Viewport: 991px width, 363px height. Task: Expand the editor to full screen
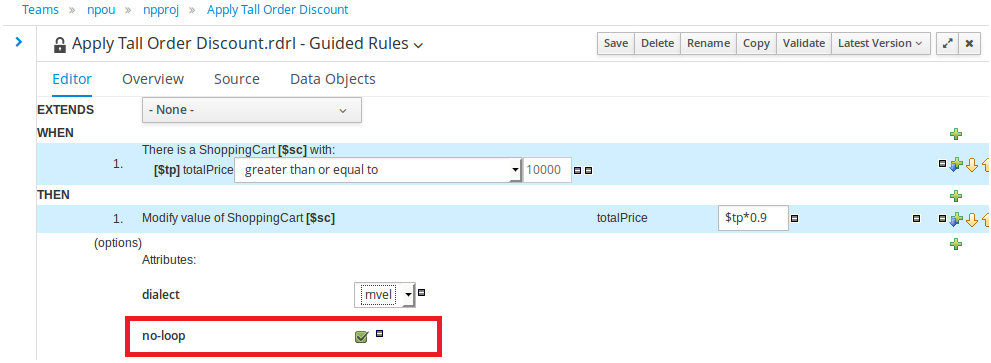(947, 43)
